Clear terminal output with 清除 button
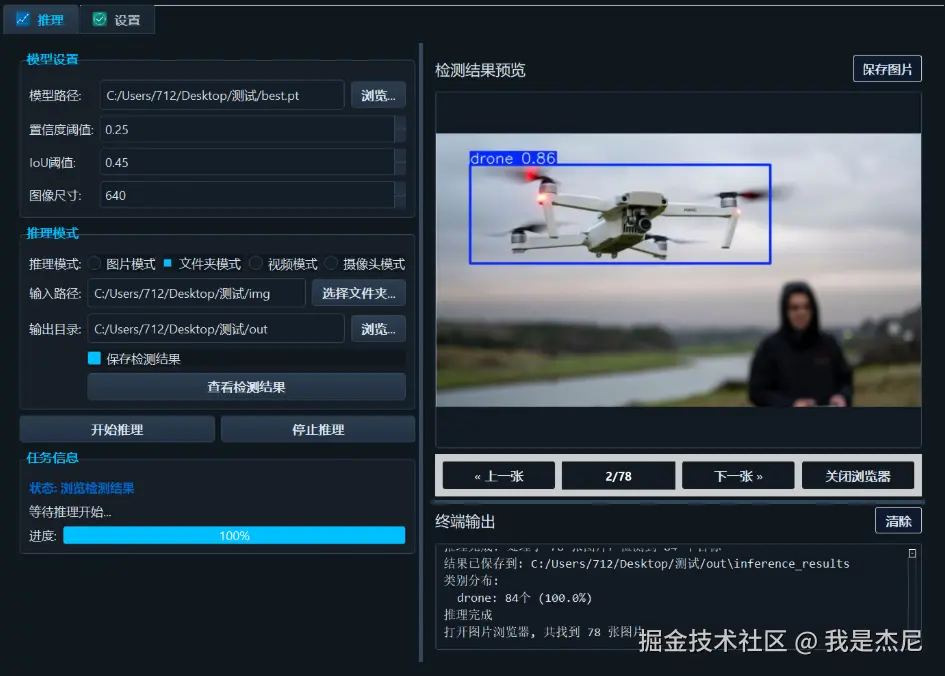This screenshot has width=945, height=676. (x=897, y=521)
